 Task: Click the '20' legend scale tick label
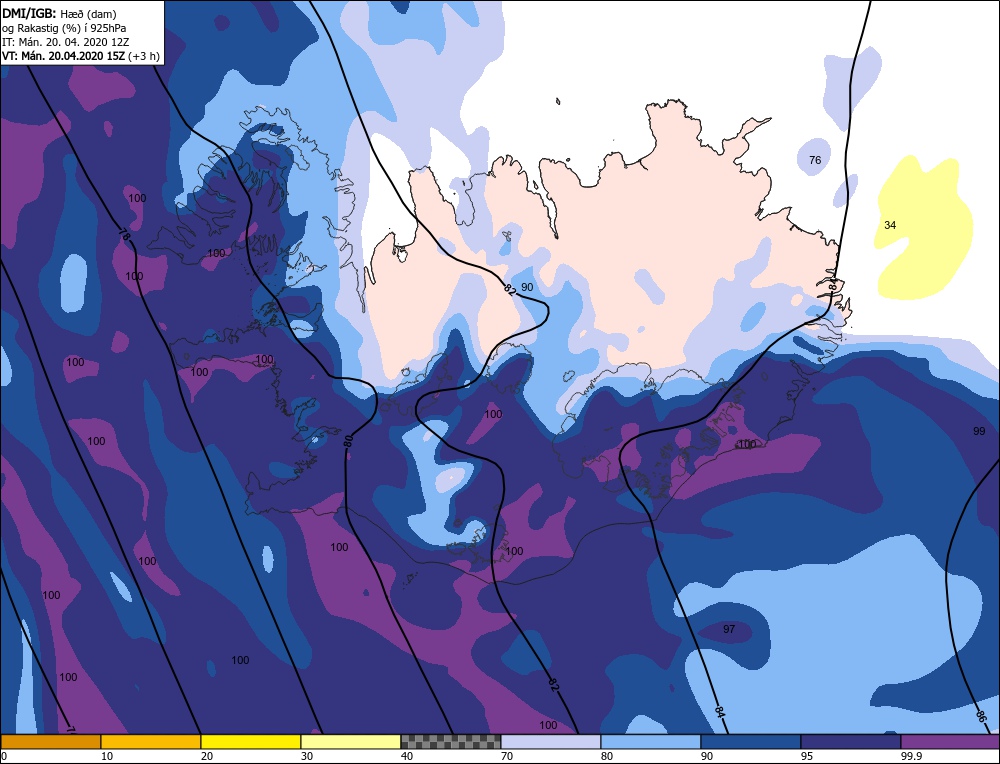pyautogui.click(x=207, y=757)
